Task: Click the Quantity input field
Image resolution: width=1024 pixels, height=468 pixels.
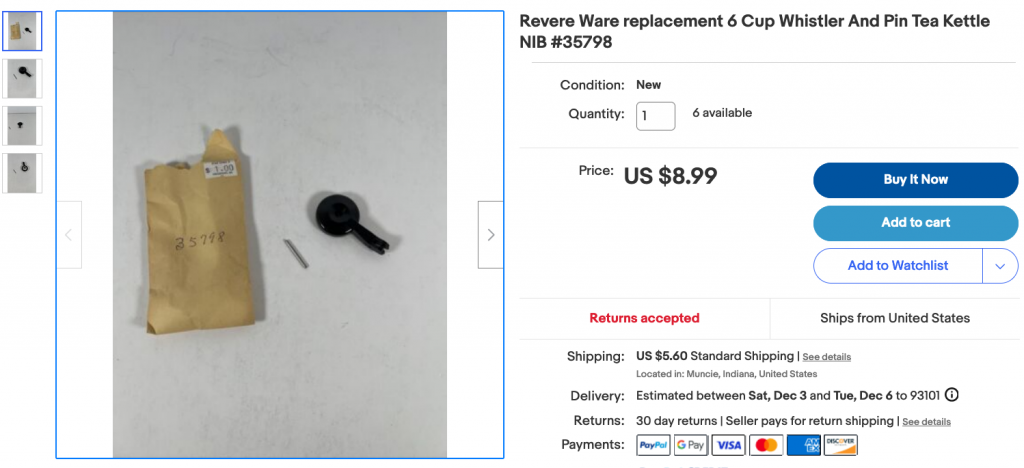Action: tap(656, 116)
